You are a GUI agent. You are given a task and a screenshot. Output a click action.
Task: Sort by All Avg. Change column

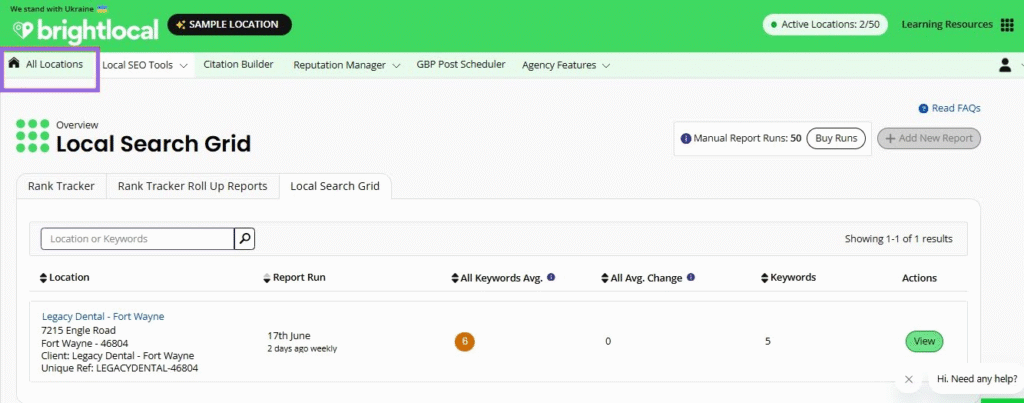tap(605, 278)
